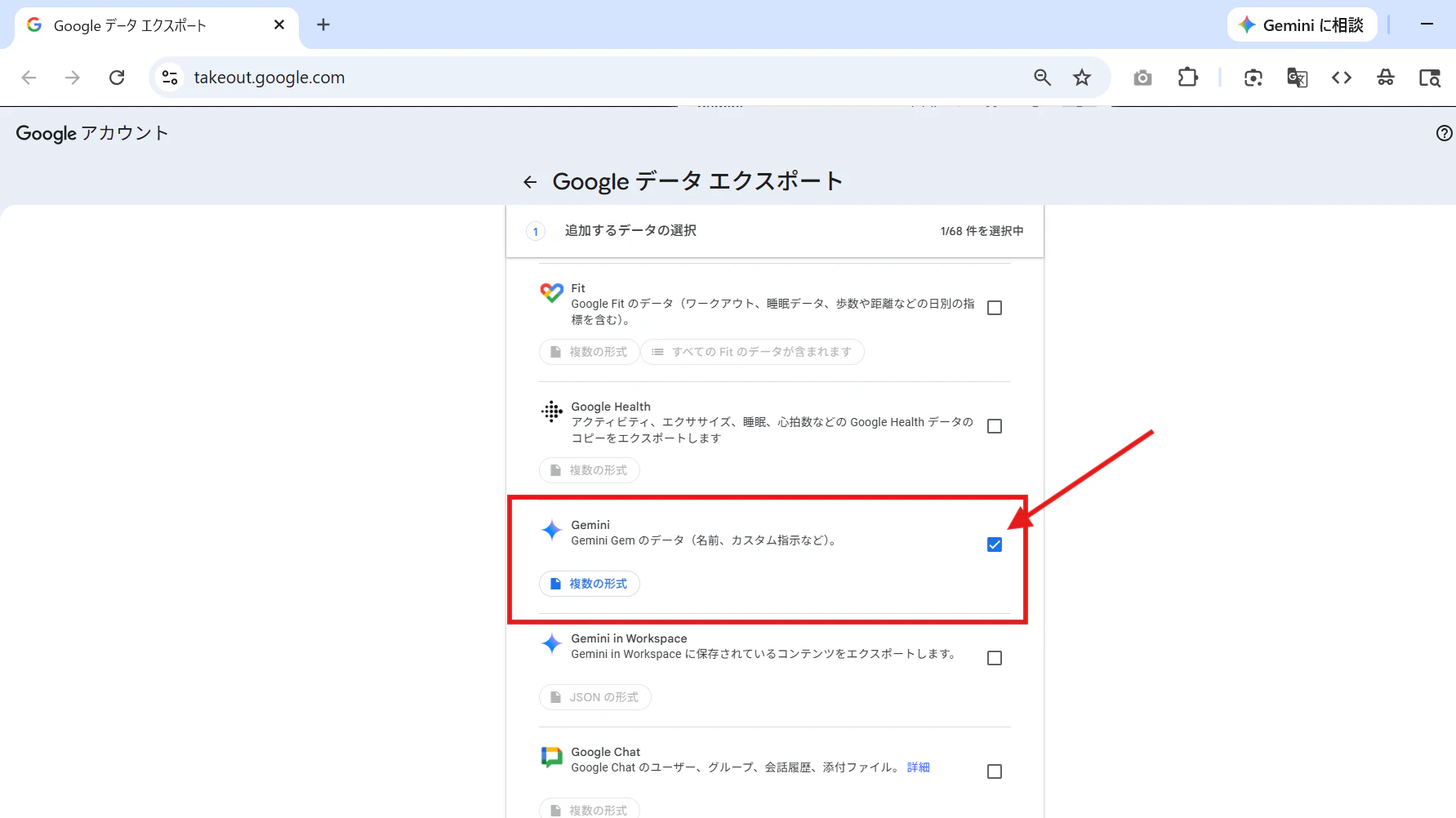Click the Fit title text
1456x818 pixels.
(x=578, y=288)
